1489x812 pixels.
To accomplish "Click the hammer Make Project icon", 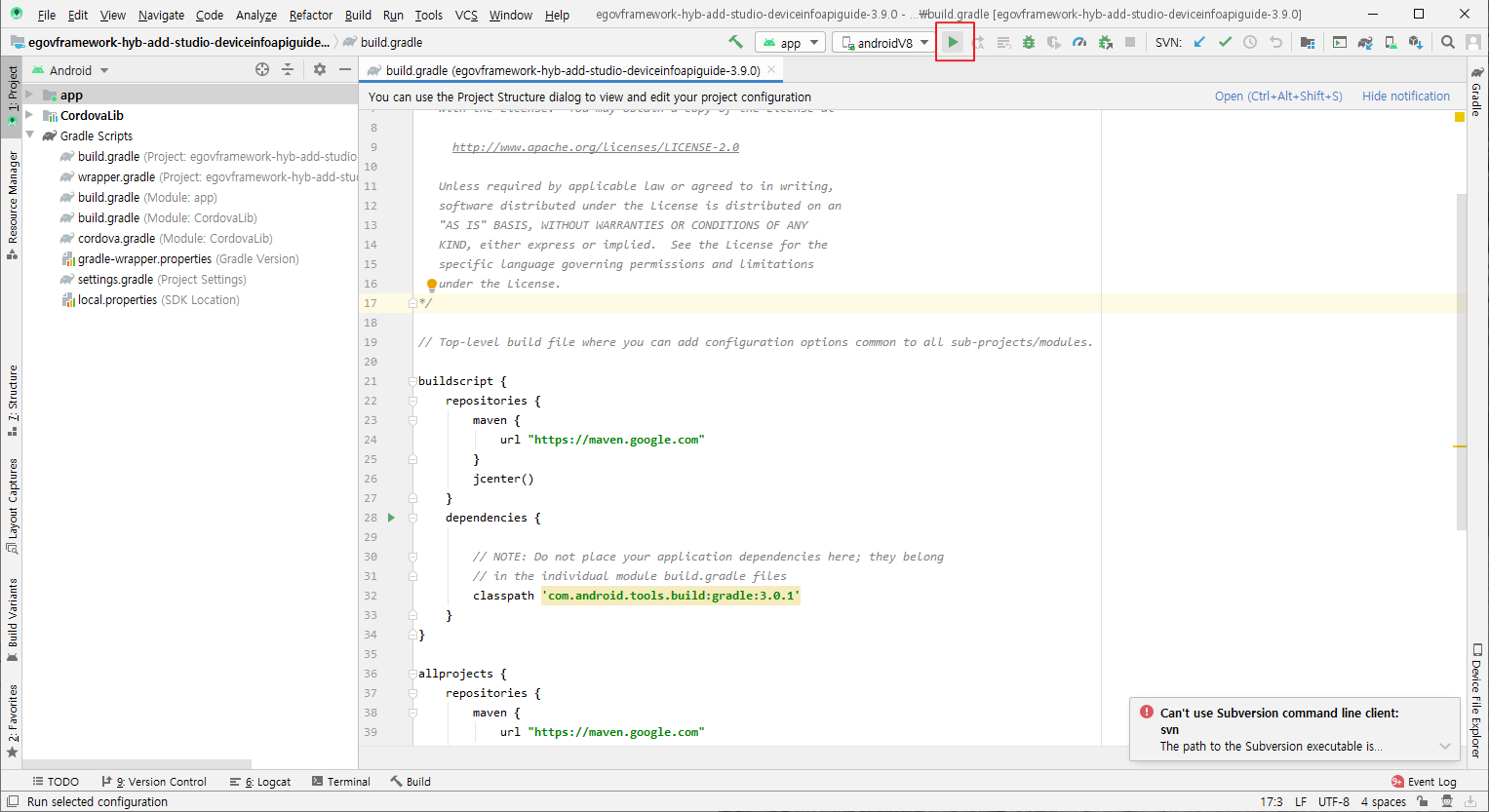I will pyautogui.click(x=735, y=42).
